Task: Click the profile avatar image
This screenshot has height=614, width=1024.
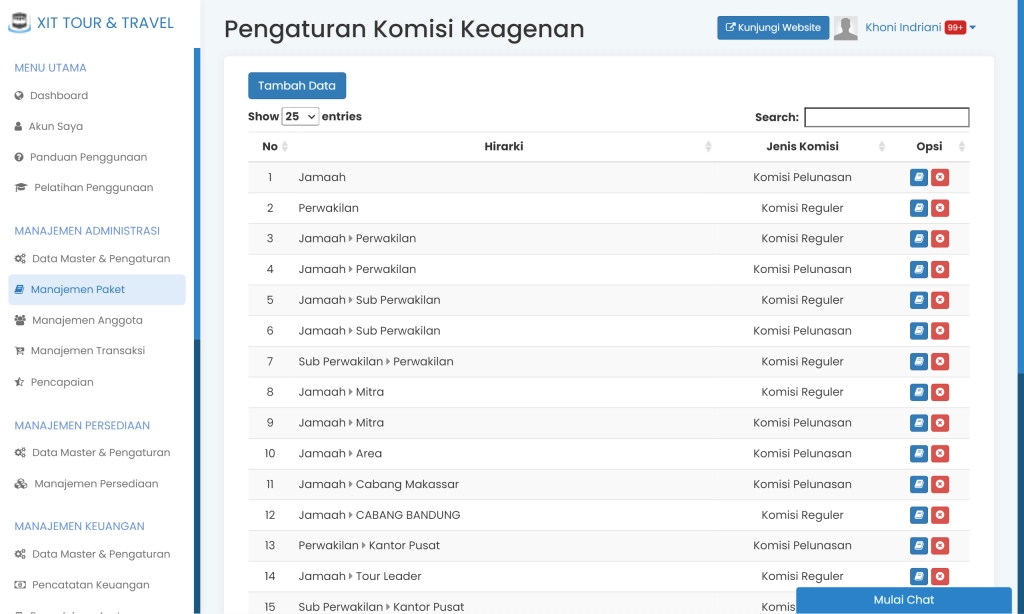Action: click(x=846, y=27)
